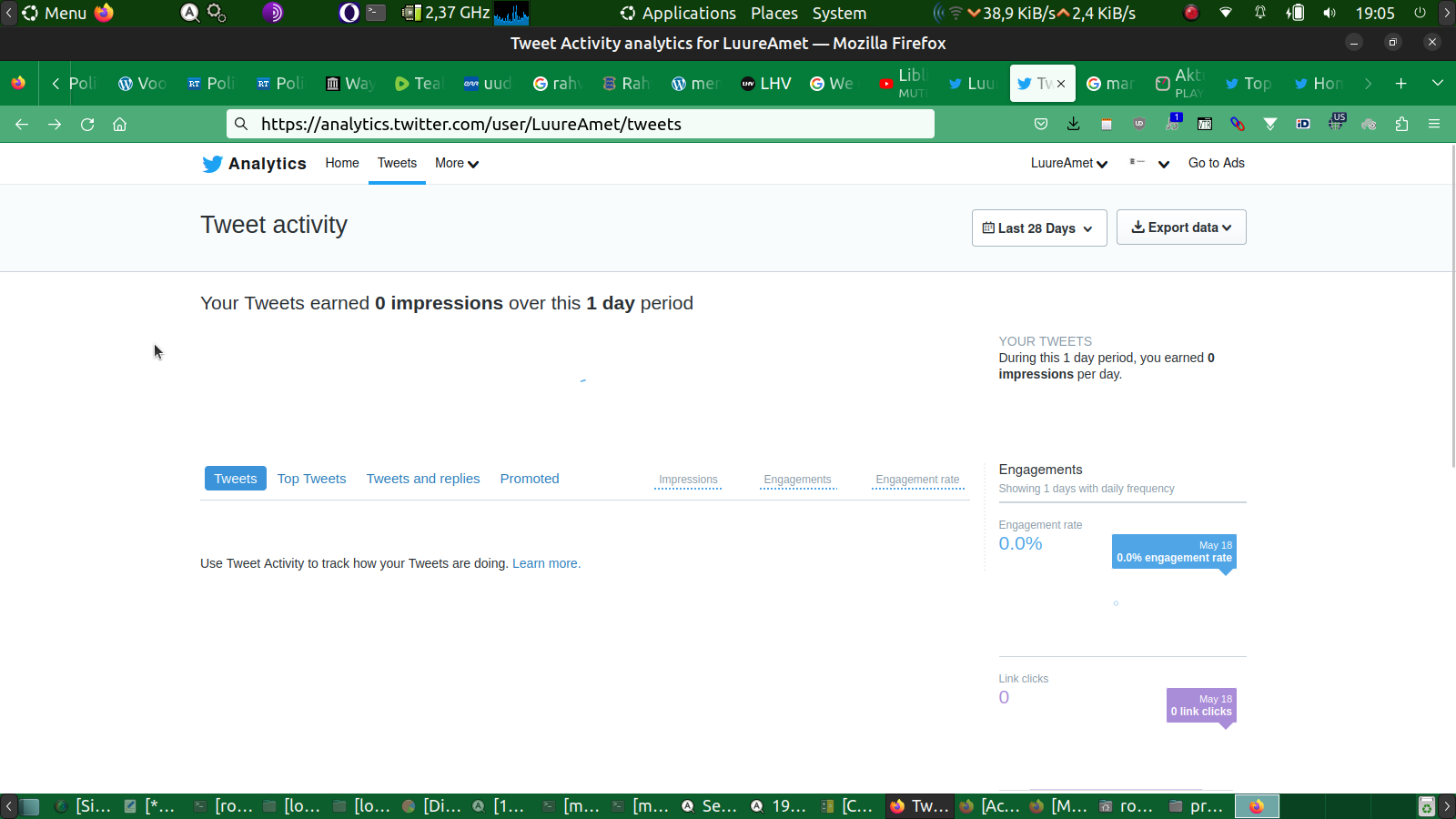
Task: Open the Firefox extensions puzzle icon
Action: tap(1401, 124)
